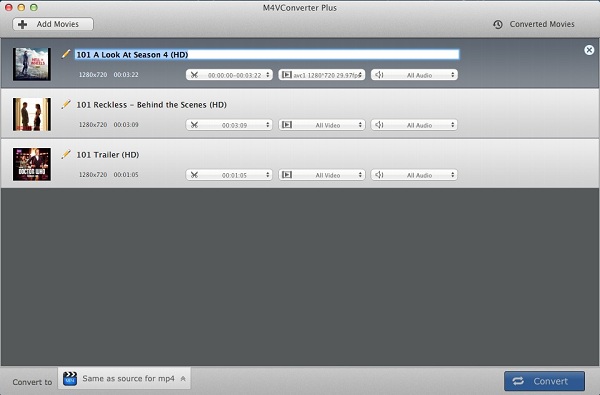
Task: Click video track icon in the '101 Trailer' row
Action: pos(287,175)
